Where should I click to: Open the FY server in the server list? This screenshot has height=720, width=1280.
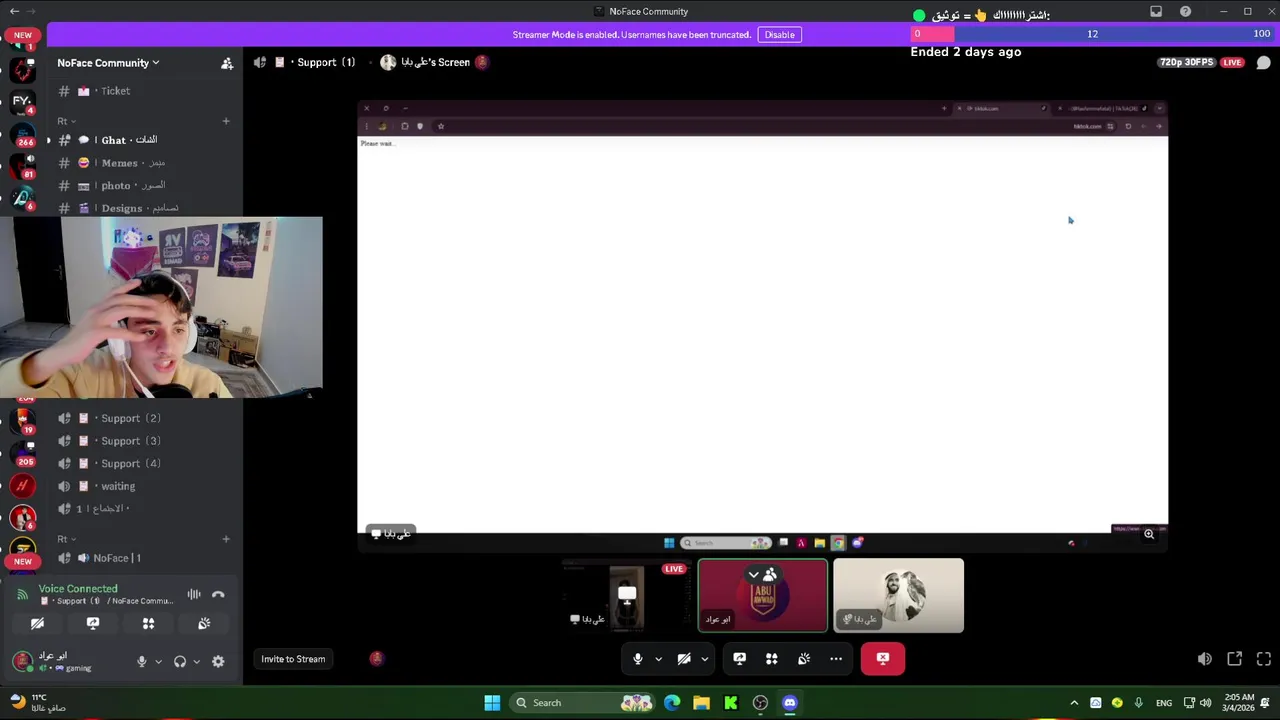(x=22, y=101)
